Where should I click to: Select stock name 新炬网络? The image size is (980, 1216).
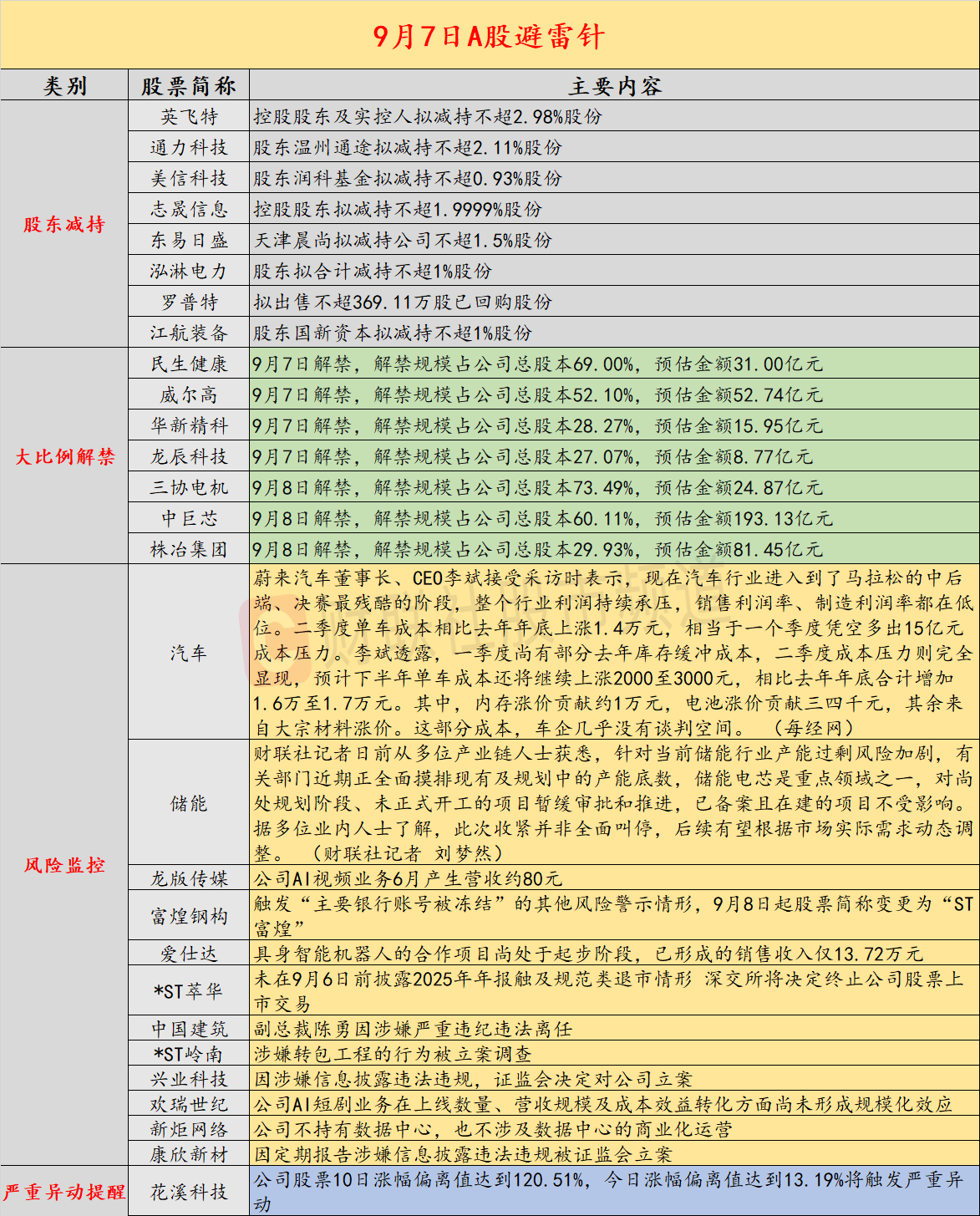click(x=189, y=1129)
